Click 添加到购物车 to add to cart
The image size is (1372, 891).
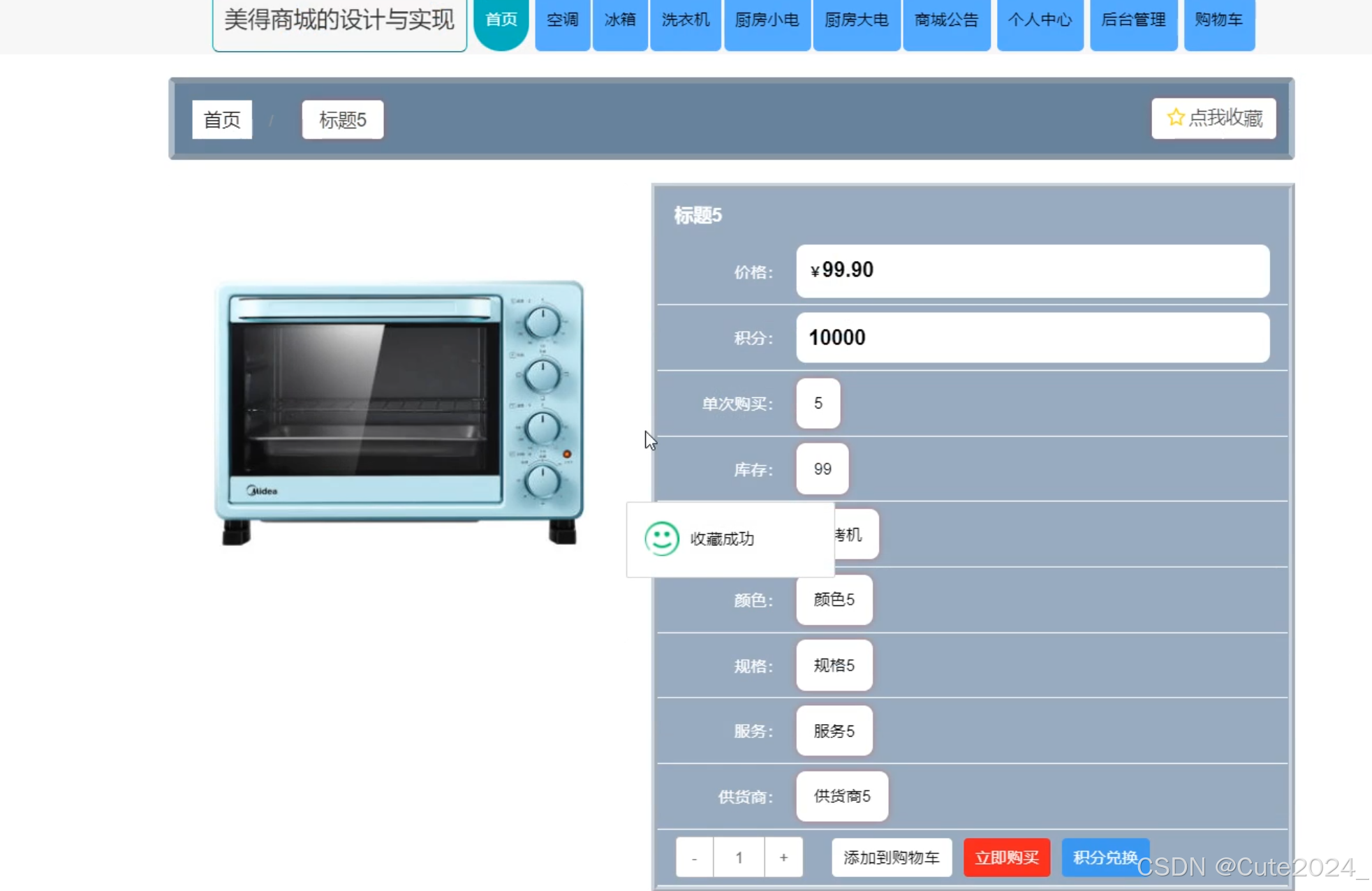[x=891, y=857]
